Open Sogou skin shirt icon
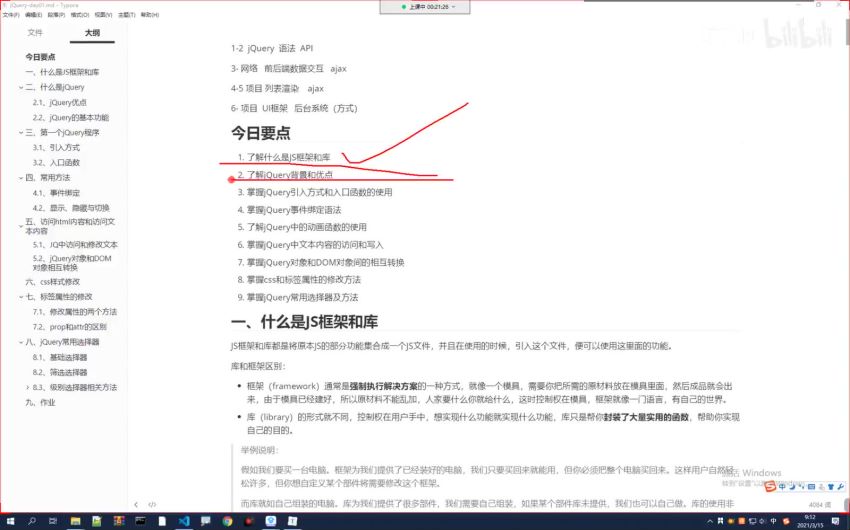Image resolution: width=850 pixels, height=530 pixels. tap(830, 487)
